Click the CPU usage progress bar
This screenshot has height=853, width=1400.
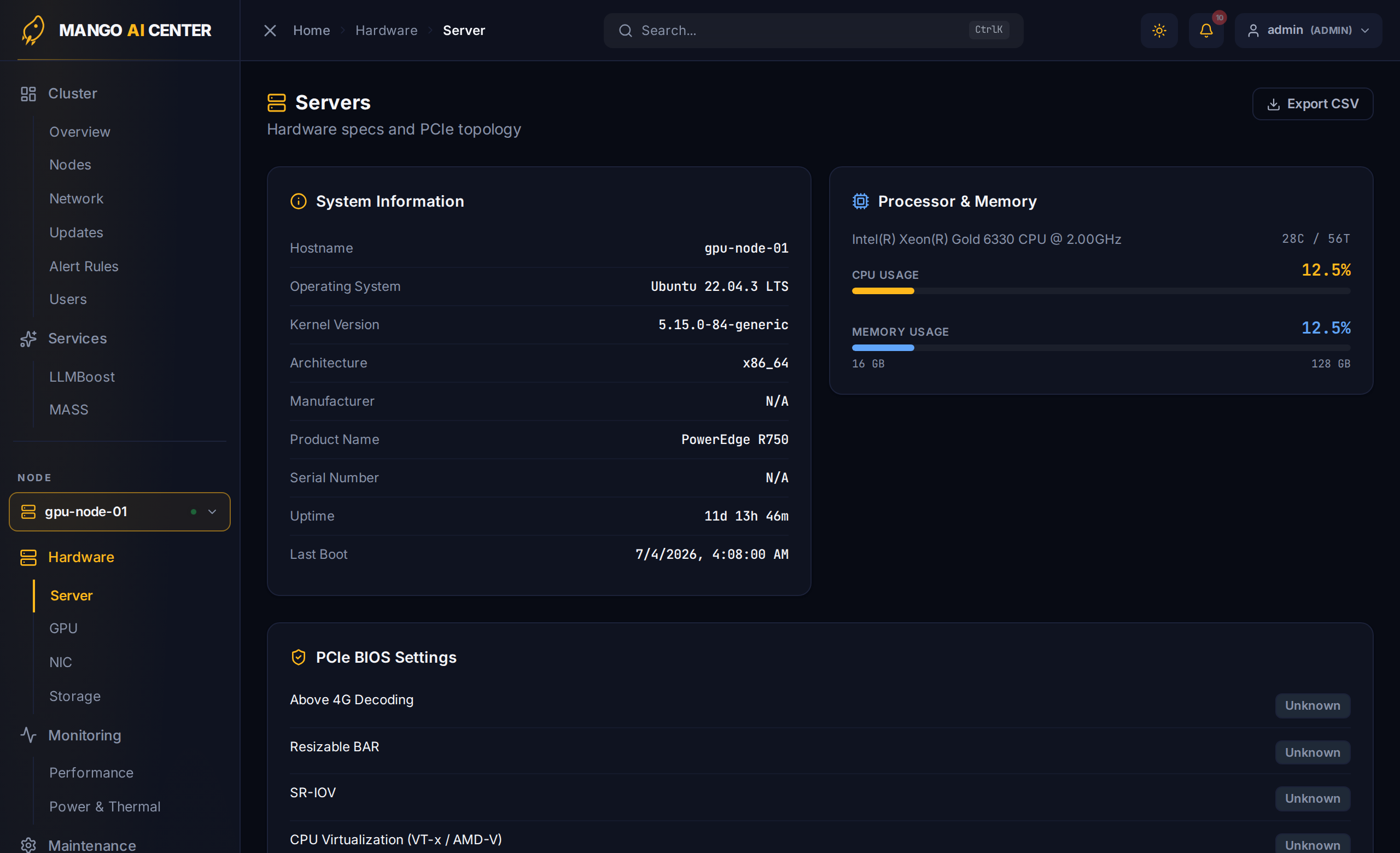click(x=1100, y=291)
